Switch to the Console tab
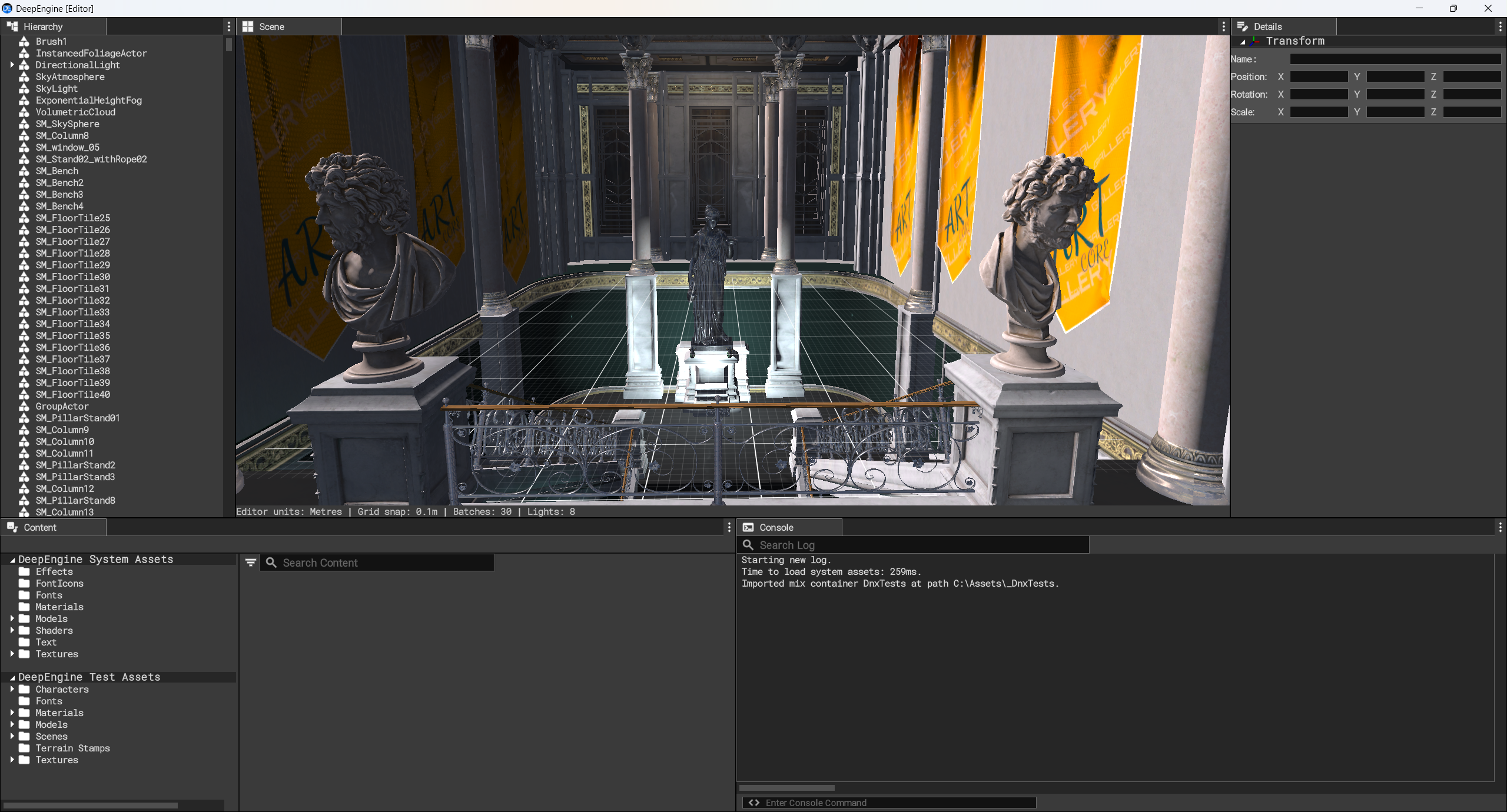Viewport: 1507px width, 812px height. pyautogui.click(x=789, y=527)
